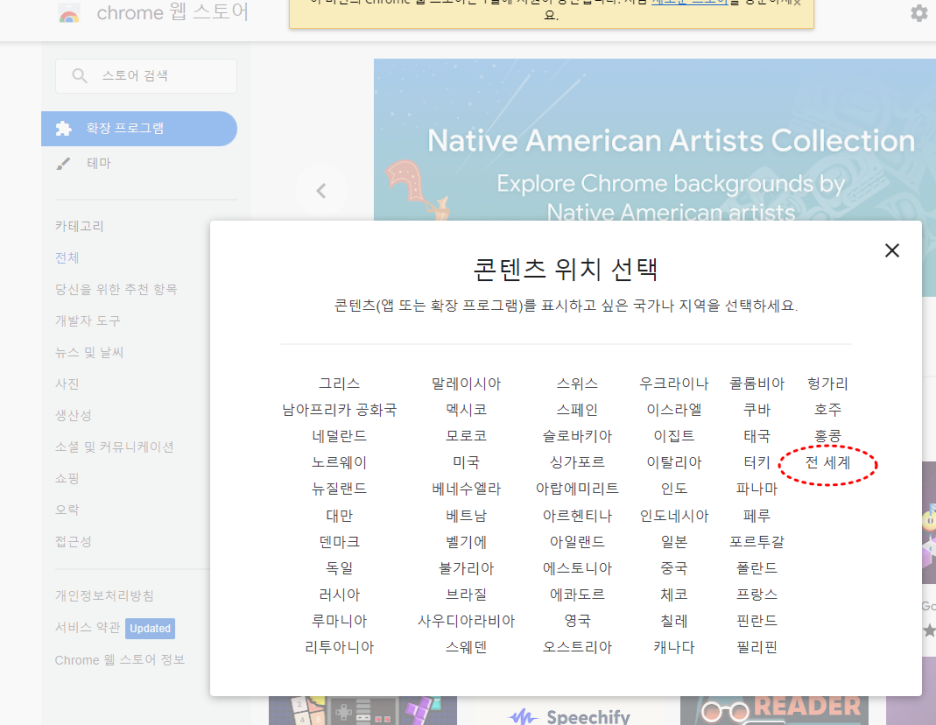Select 그리스 in country list

(x=339, y=384)
